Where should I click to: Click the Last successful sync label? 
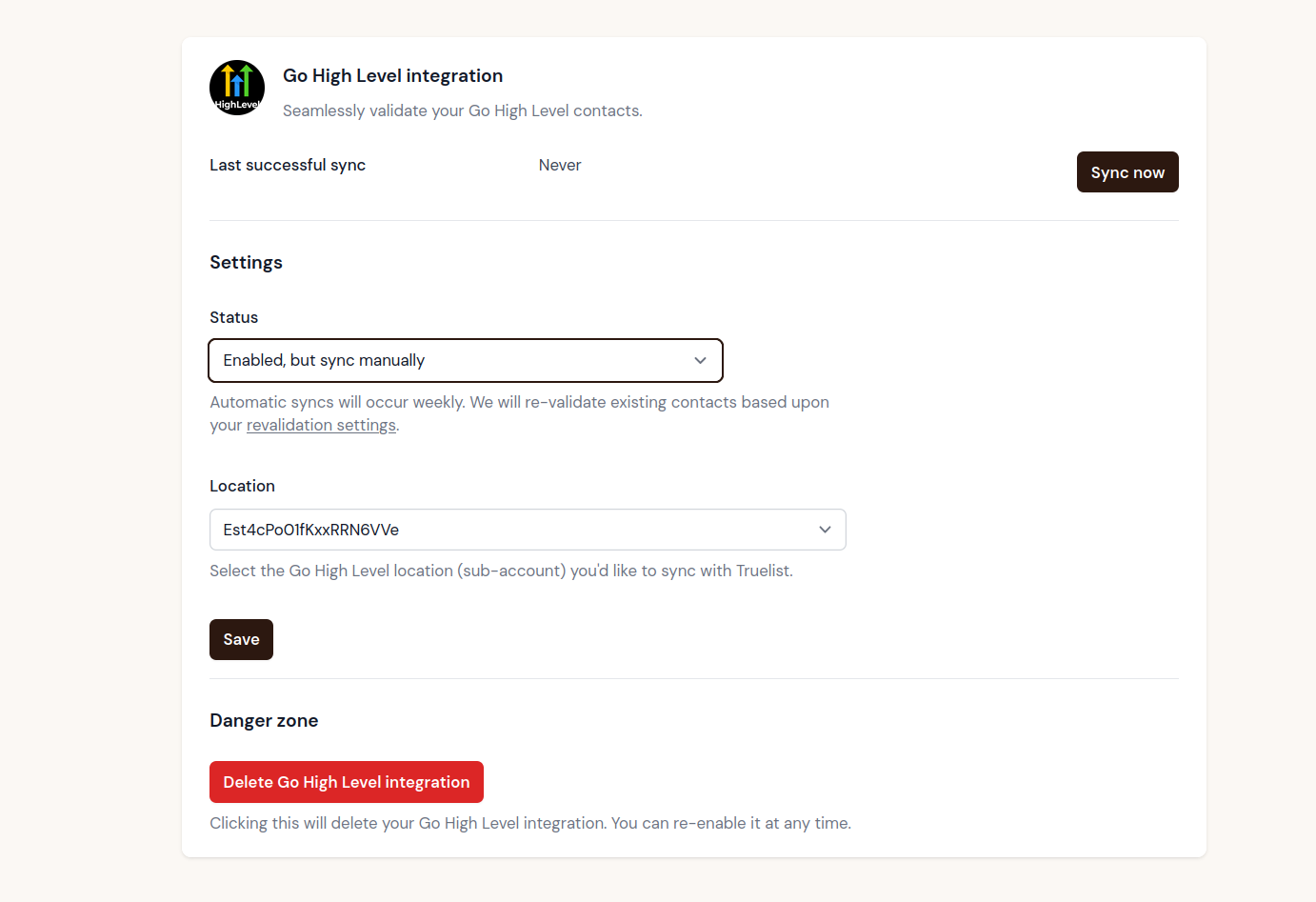click(288, 165)
